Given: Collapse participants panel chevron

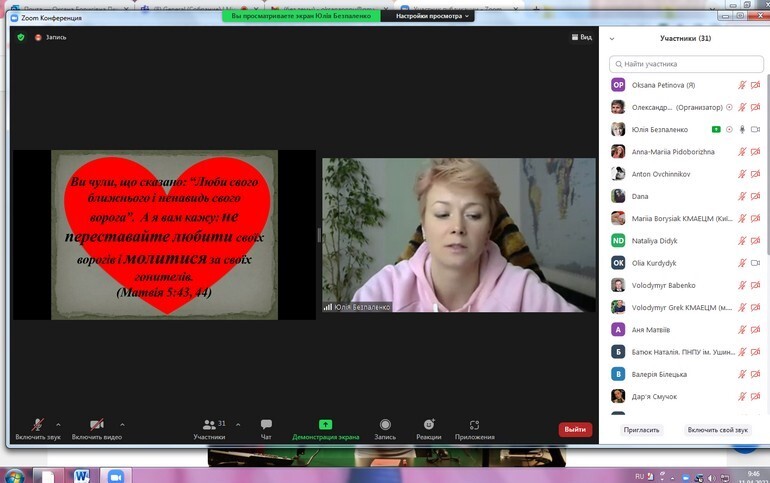Looking at the screenshot, I should coord(612,38).
